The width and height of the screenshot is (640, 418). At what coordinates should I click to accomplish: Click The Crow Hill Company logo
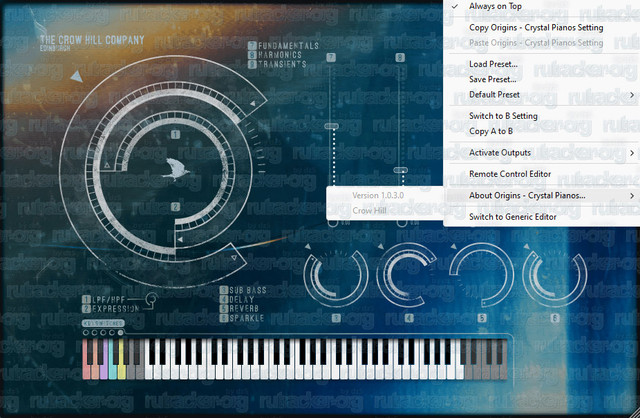click(x=92, y=42)
